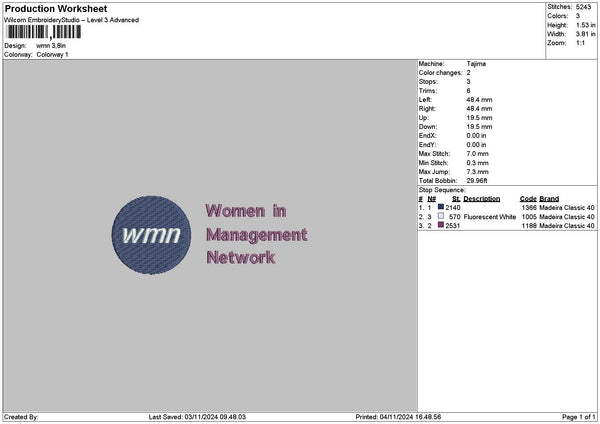Image resolution: width=600 pixels, height=424 pixels.
Task: Click the Zoom value 1:1
Action: (580, 43)
